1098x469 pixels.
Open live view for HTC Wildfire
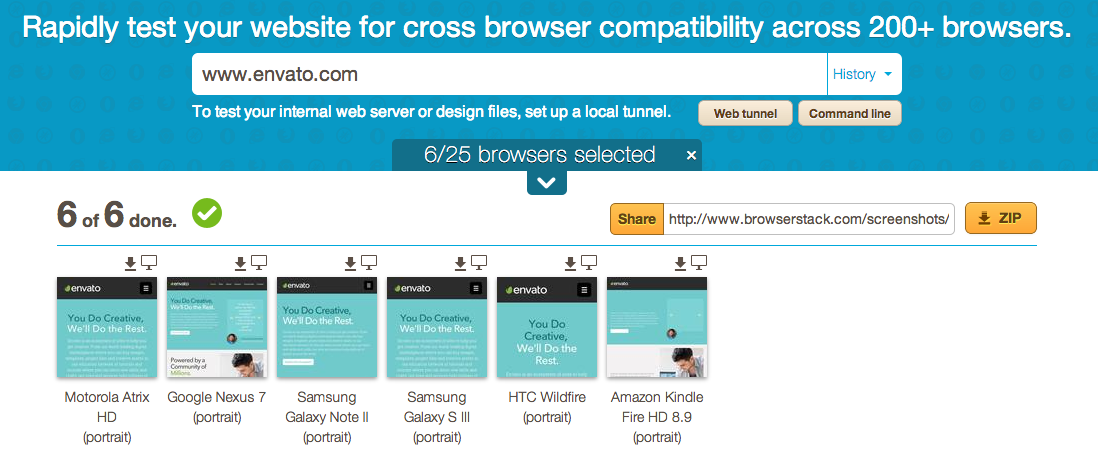click(x=589, y=262)
